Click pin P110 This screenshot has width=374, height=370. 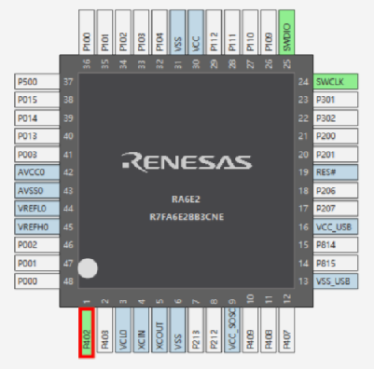pos(250,32)
